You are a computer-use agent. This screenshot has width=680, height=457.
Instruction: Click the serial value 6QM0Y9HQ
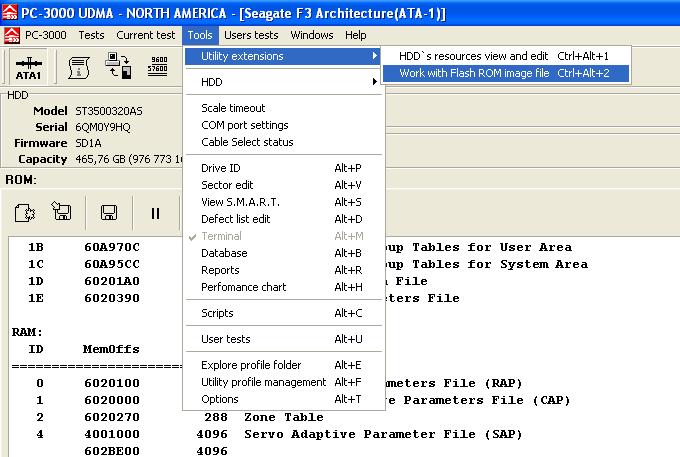click(x=103, y=127)
